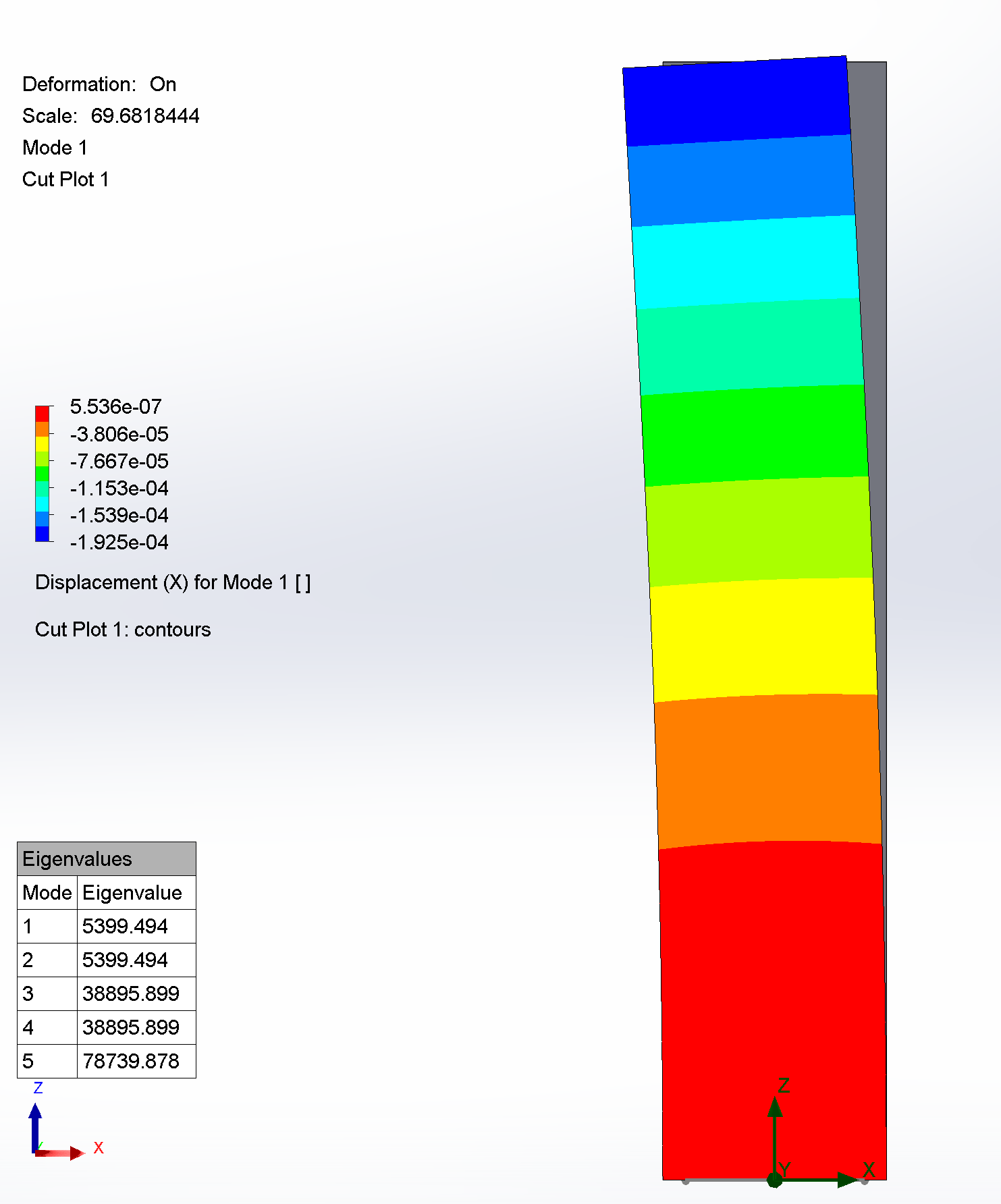This screenshot has width=1001, height=1204.
Task: Click the 'Cut Plot 1' annotation text
Action: click(x=65, y=180)
